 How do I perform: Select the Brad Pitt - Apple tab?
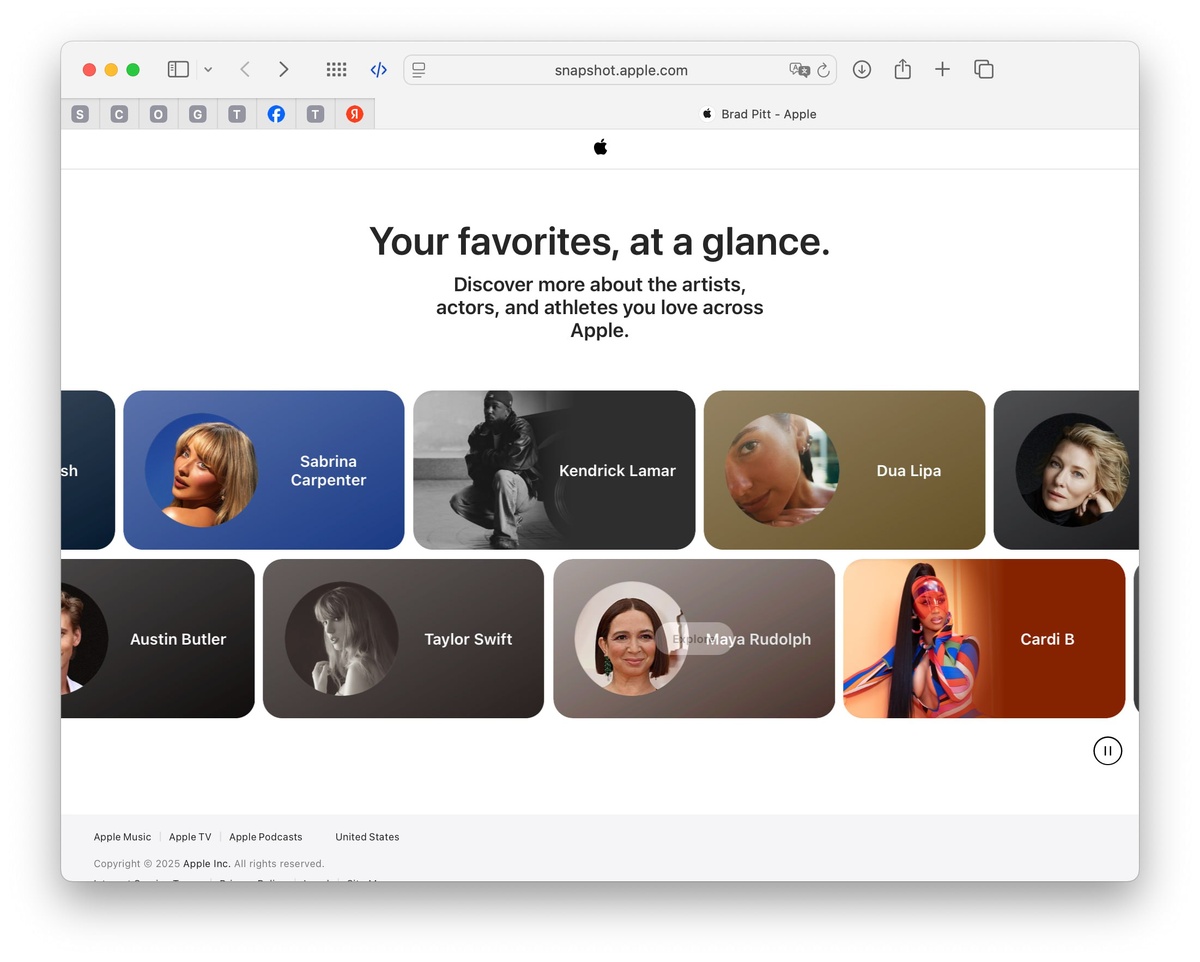click(758, 114)
